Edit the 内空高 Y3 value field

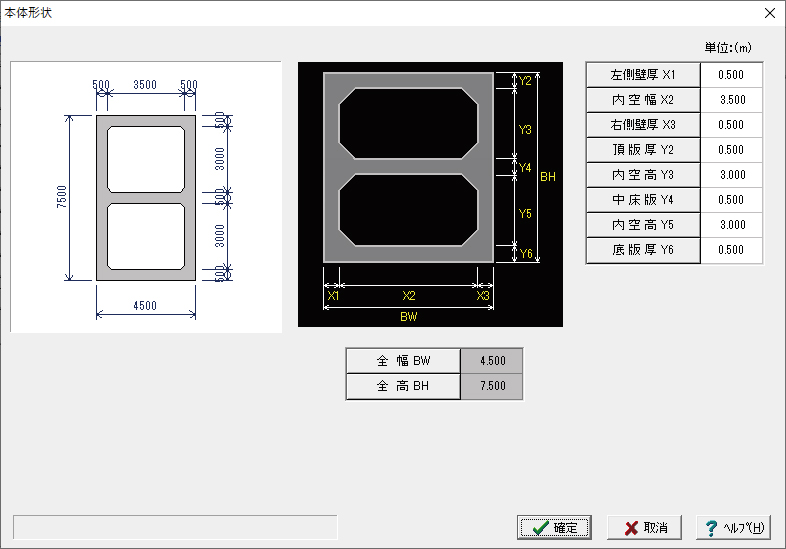click(731, 175)
